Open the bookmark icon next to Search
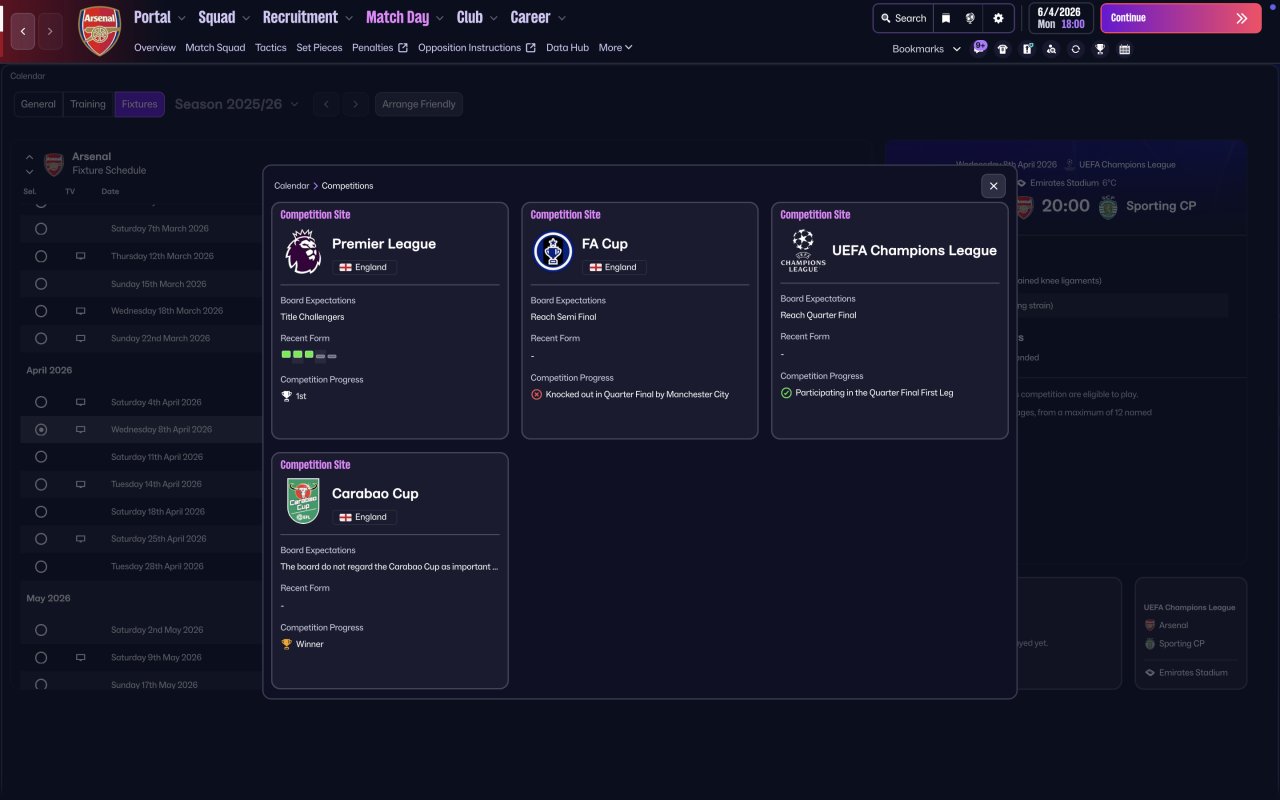Viewport: 1280px width, 800px height. point(946,18)
